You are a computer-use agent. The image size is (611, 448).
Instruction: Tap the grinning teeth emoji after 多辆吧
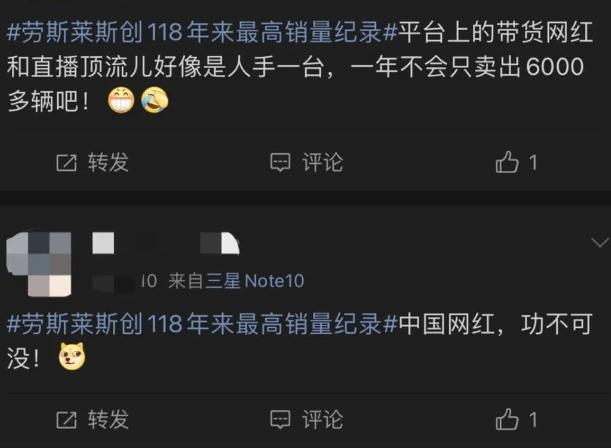121,101
